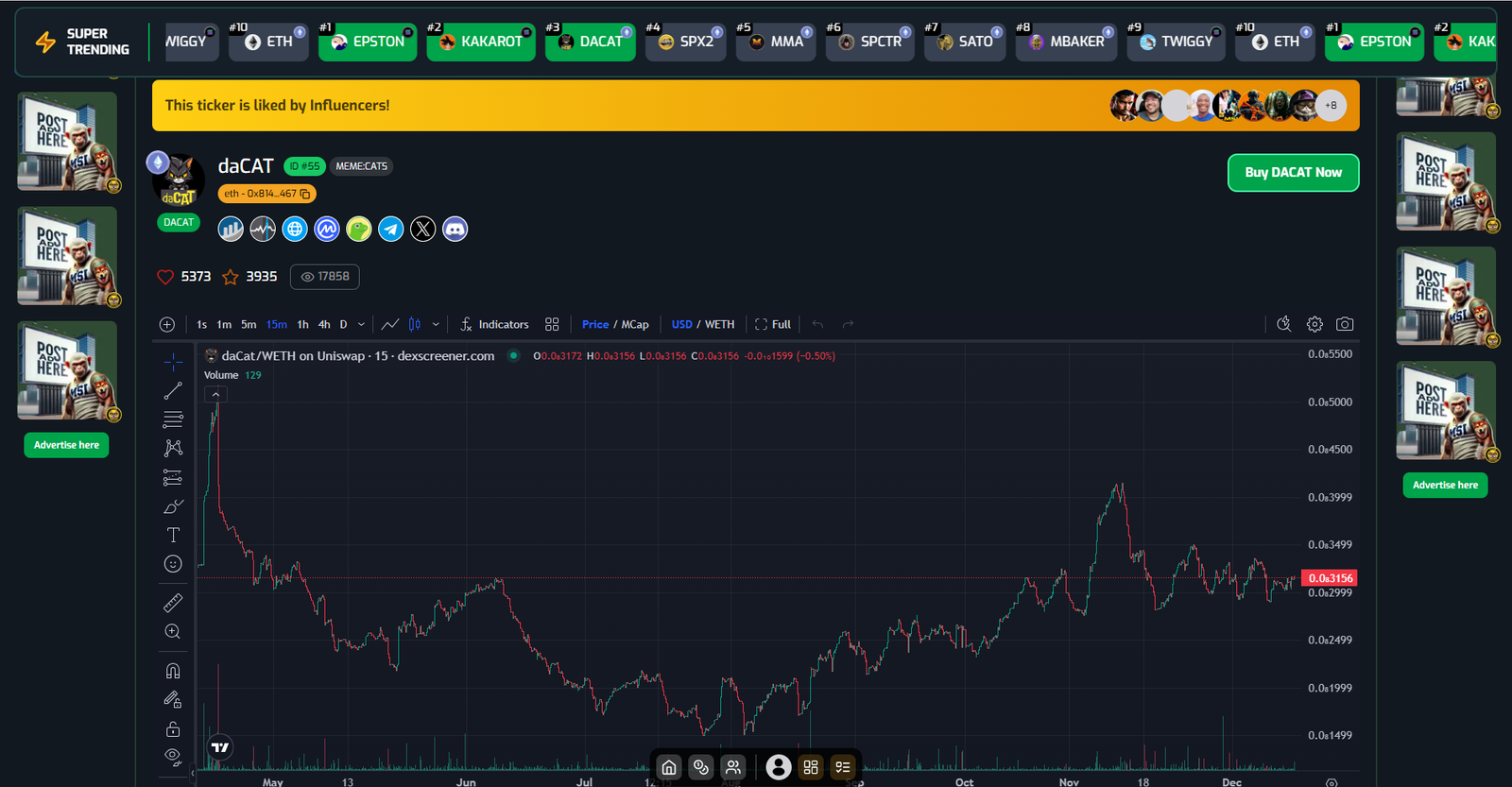Open the profile avatar in bottom dock
The width and height of the screenshot is (1512, 787).
[779, 767]
